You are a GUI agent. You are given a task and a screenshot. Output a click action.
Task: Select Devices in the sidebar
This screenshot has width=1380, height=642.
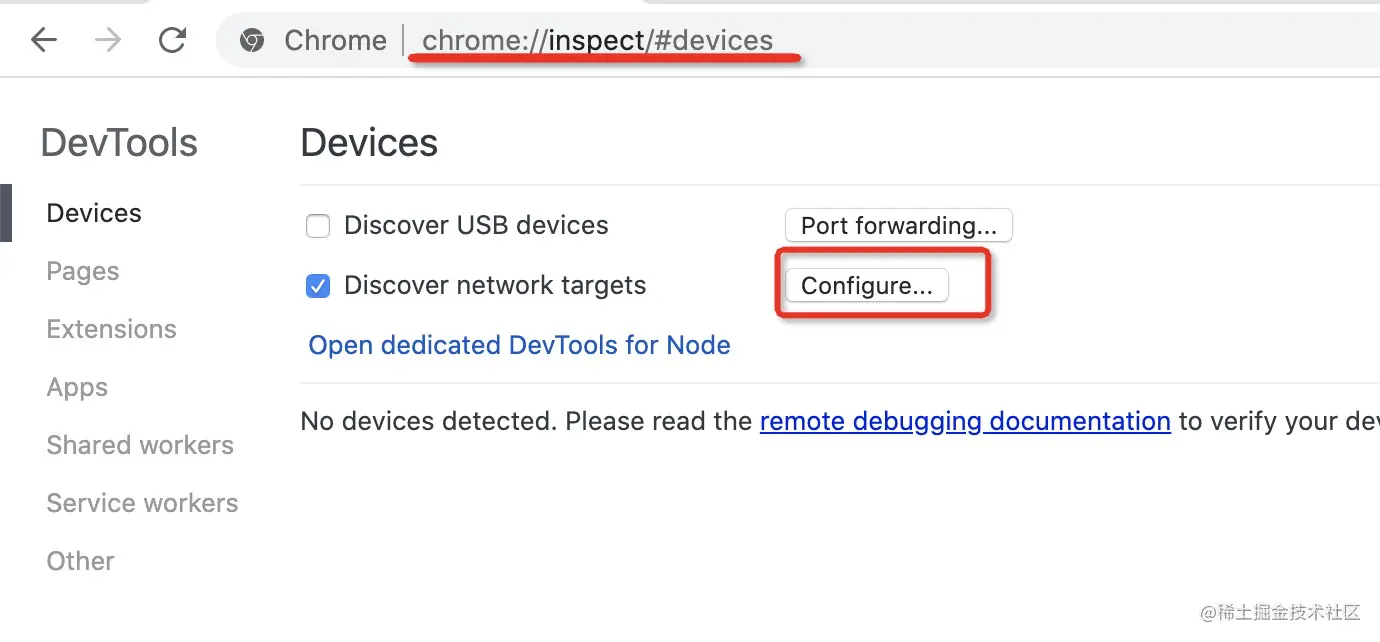94,213
